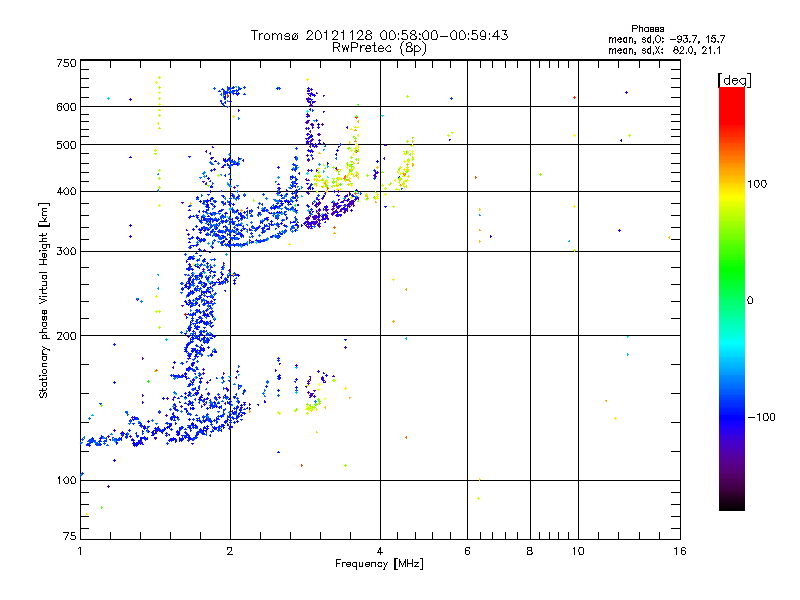Viewport: 800px width, 600px height.
Task: Click the 'mean, sd,X: 82.0, 21.1' phase text
Action: coord(664,50)
